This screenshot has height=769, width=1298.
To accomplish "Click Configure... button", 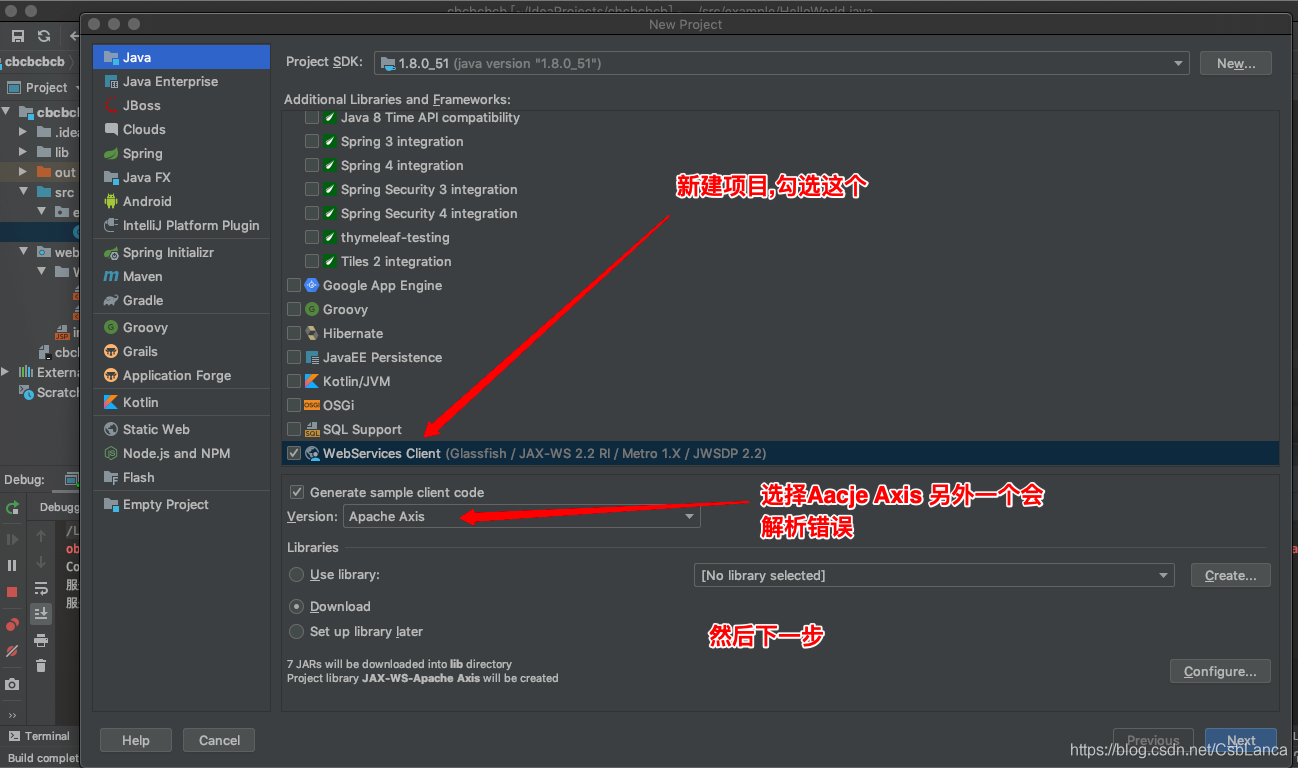I will click(1220, 671).
